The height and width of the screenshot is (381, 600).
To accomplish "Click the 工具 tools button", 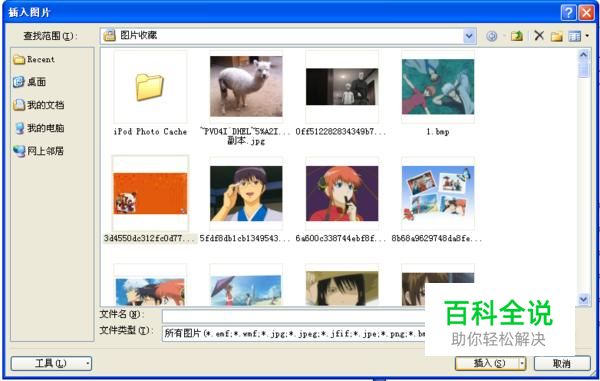I will point(51,363).
